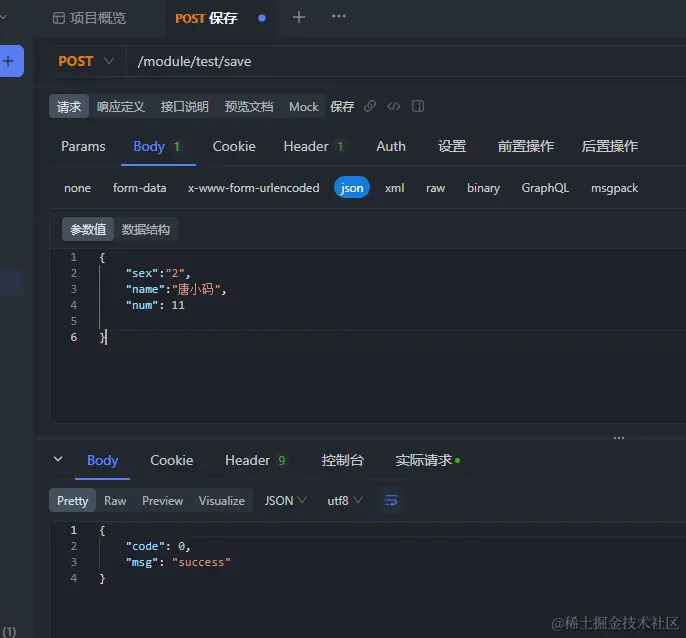The width and height of the screenshot is (686, 638).
Task: Open the 控制台 console tab
Action: pos(343,460)
